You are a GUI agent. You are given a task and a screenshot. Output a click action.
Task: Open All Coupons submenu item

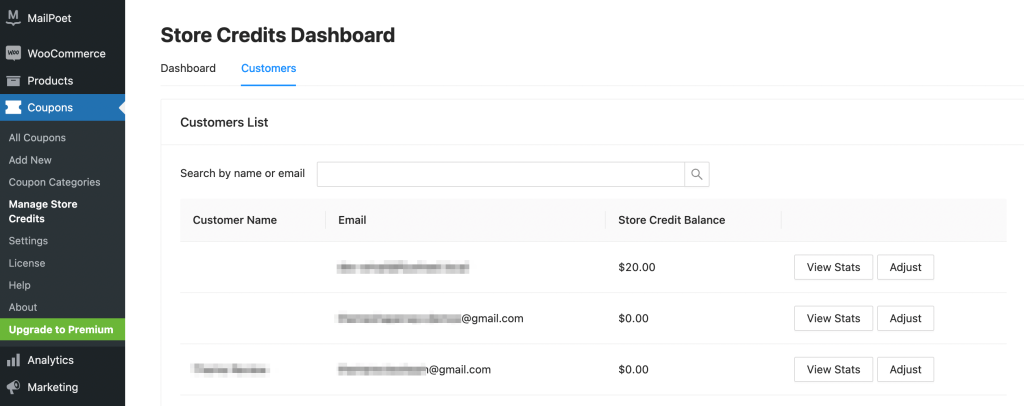[x=37, y=138]
